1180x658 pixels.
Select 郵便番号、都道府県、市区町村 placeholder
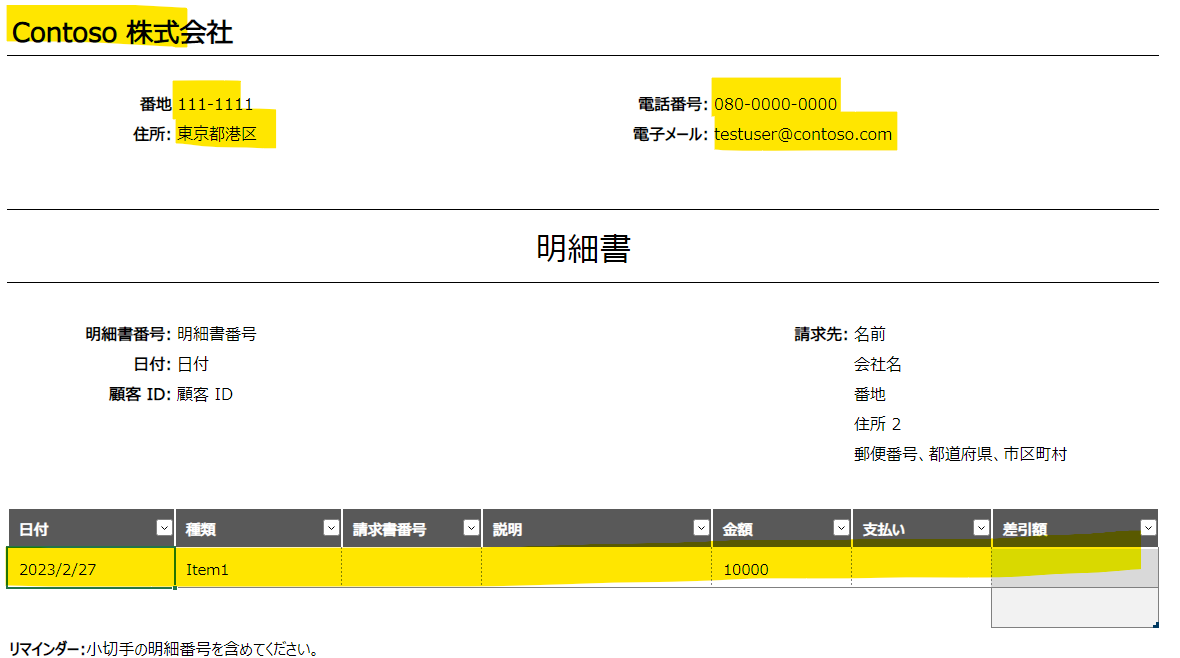[x=960, y=454]
